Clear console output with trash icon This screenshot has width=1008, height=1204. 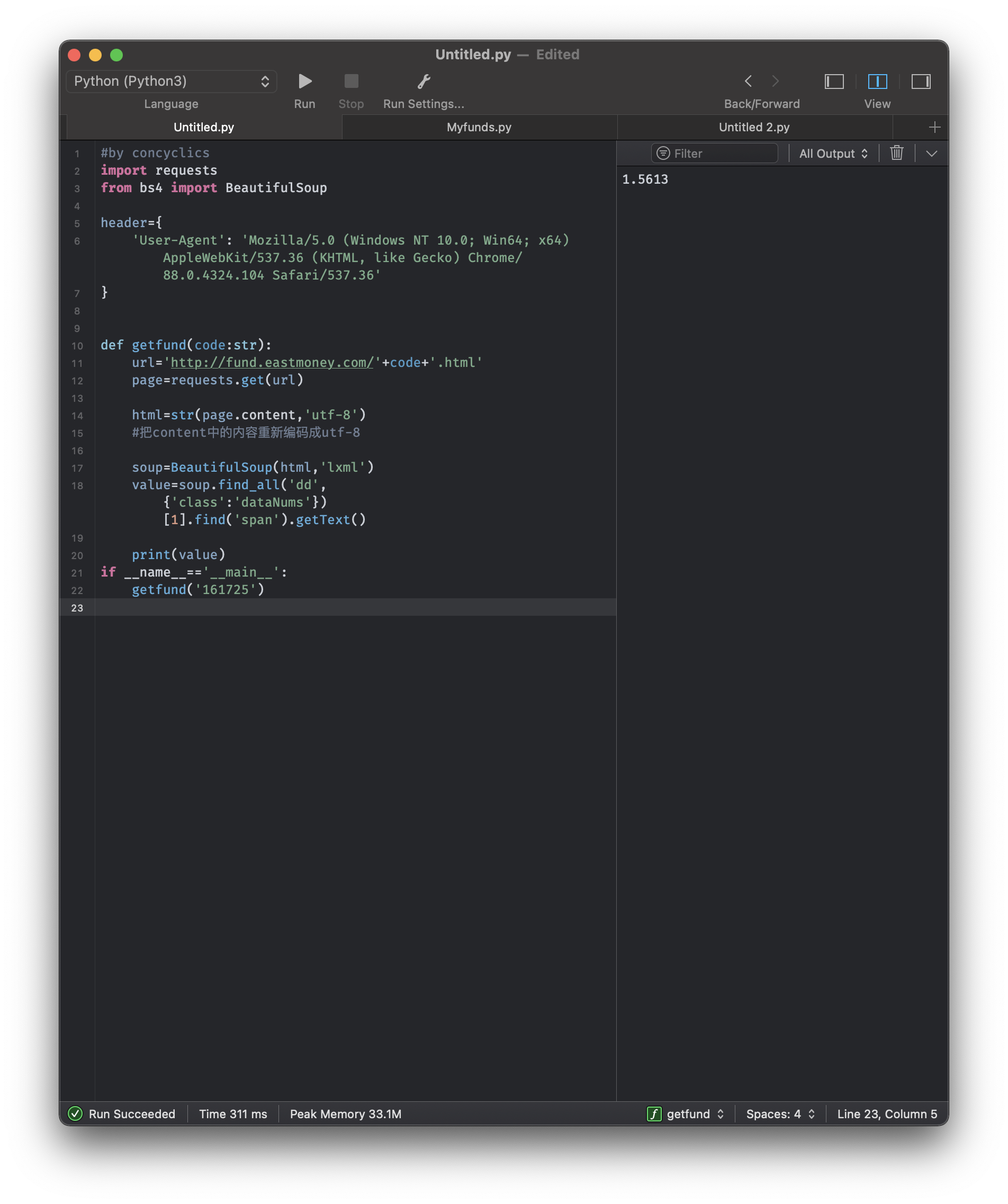(897, 153)
